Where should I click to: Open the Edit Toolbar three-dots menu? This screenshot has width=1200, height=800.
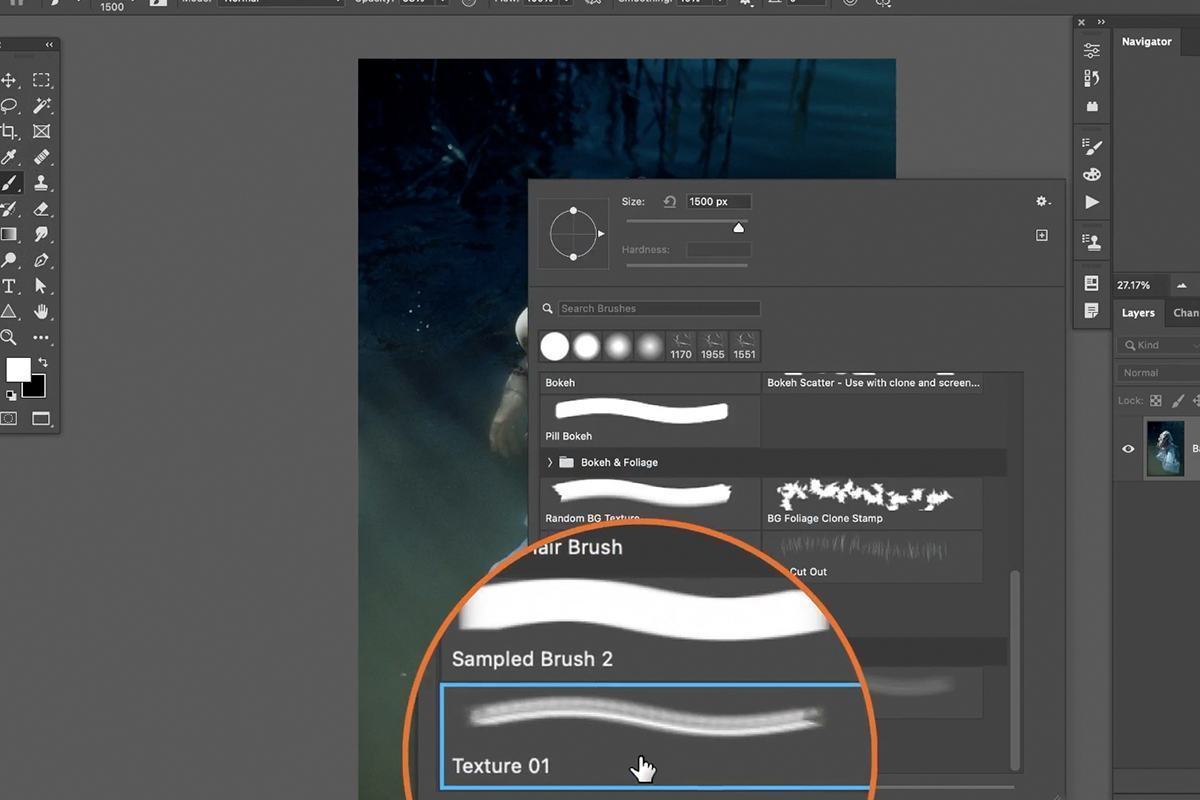coord(41,338)
